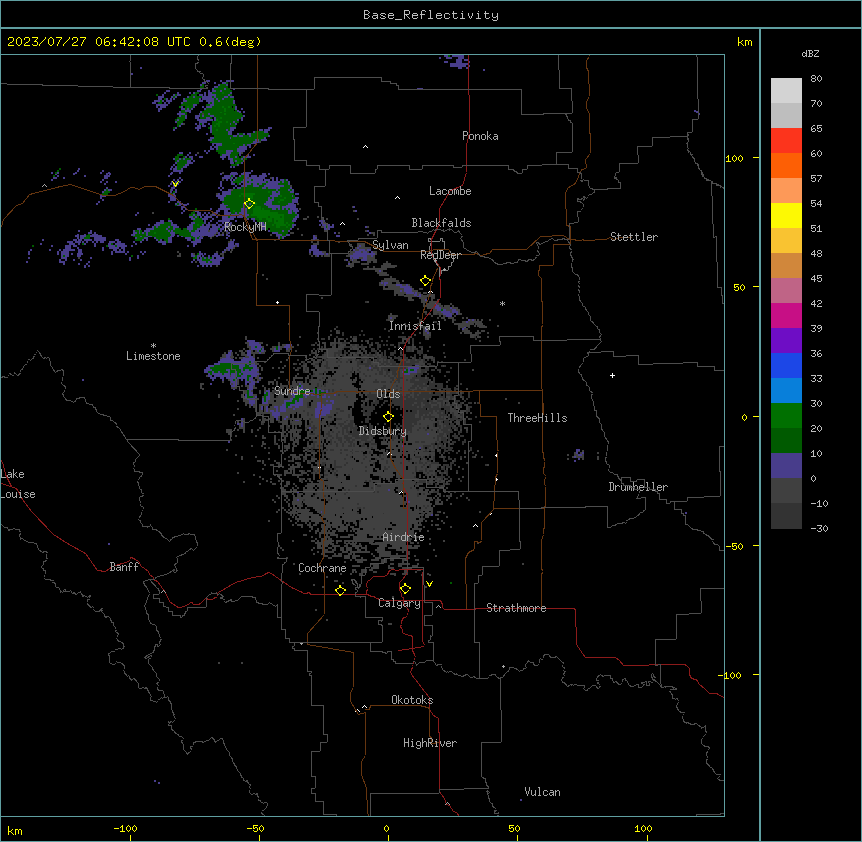The width and height of the screenshot is (862, 842).
Task: Select the magenta swatch in the dBZ legend
Action: click(x=786, y=315)
